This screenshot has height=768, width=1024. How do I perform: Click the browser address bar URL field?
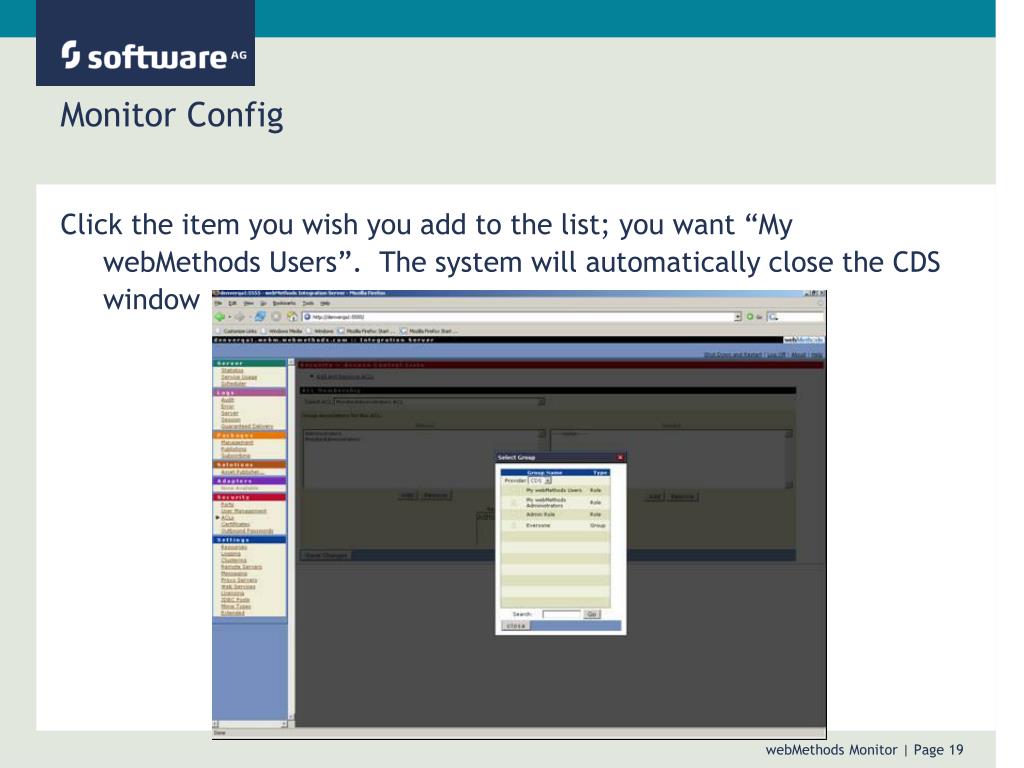pos(519,317)
